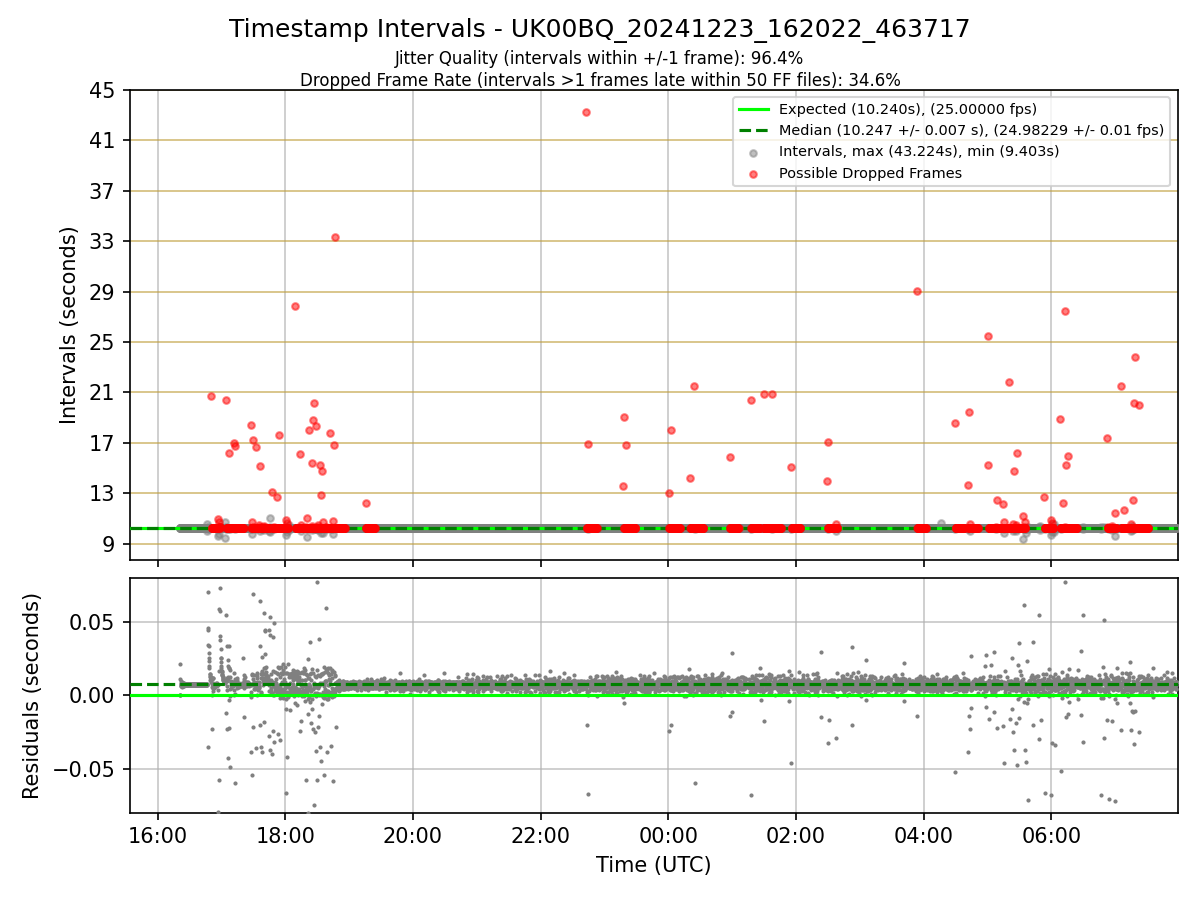Click the red outlier near 29 seconds around 04:00
This screenshot has height=900, width=1200.
tap(917, 291)
